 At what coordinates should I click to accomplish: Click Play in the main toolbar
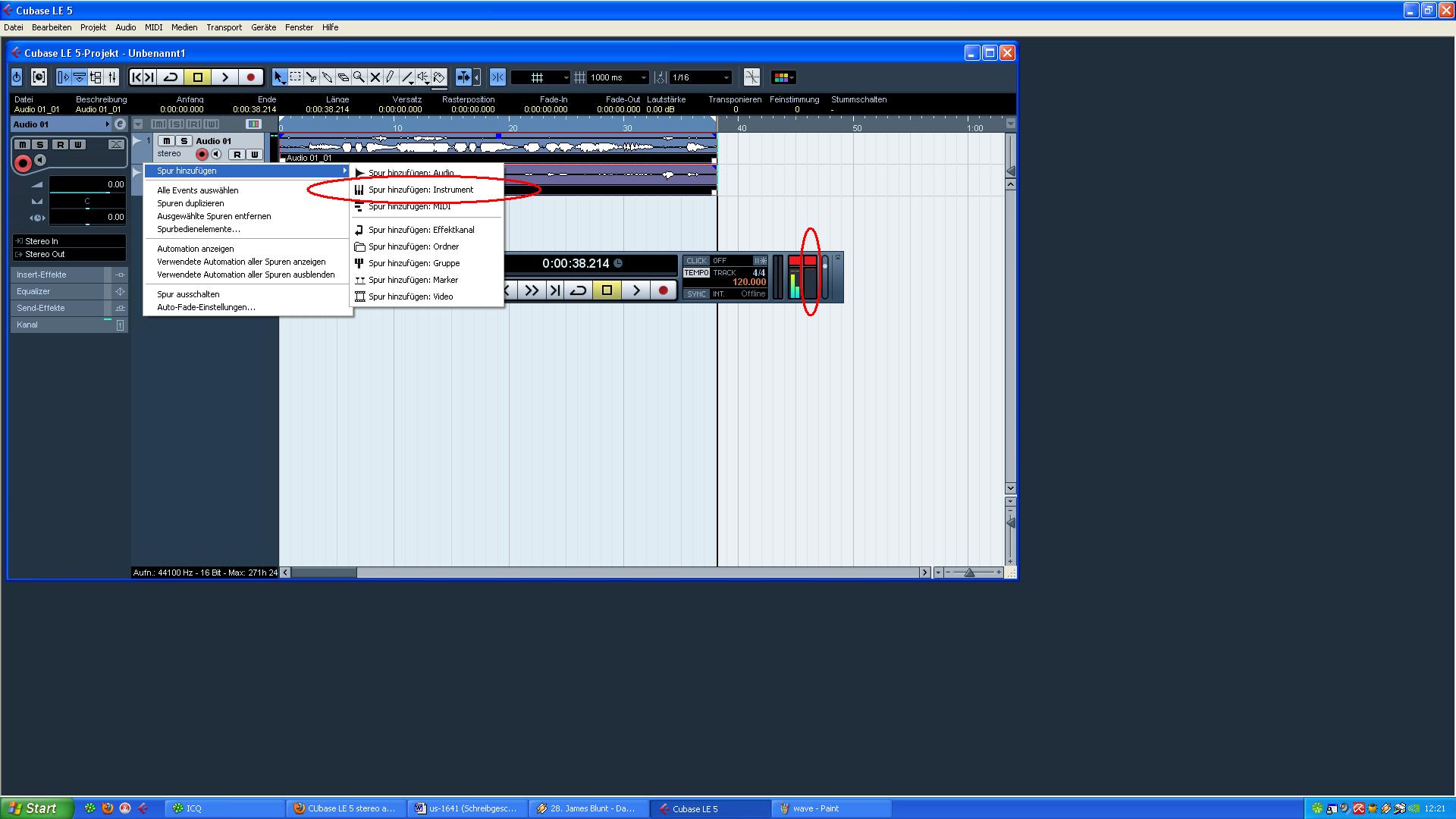(224, 77)
